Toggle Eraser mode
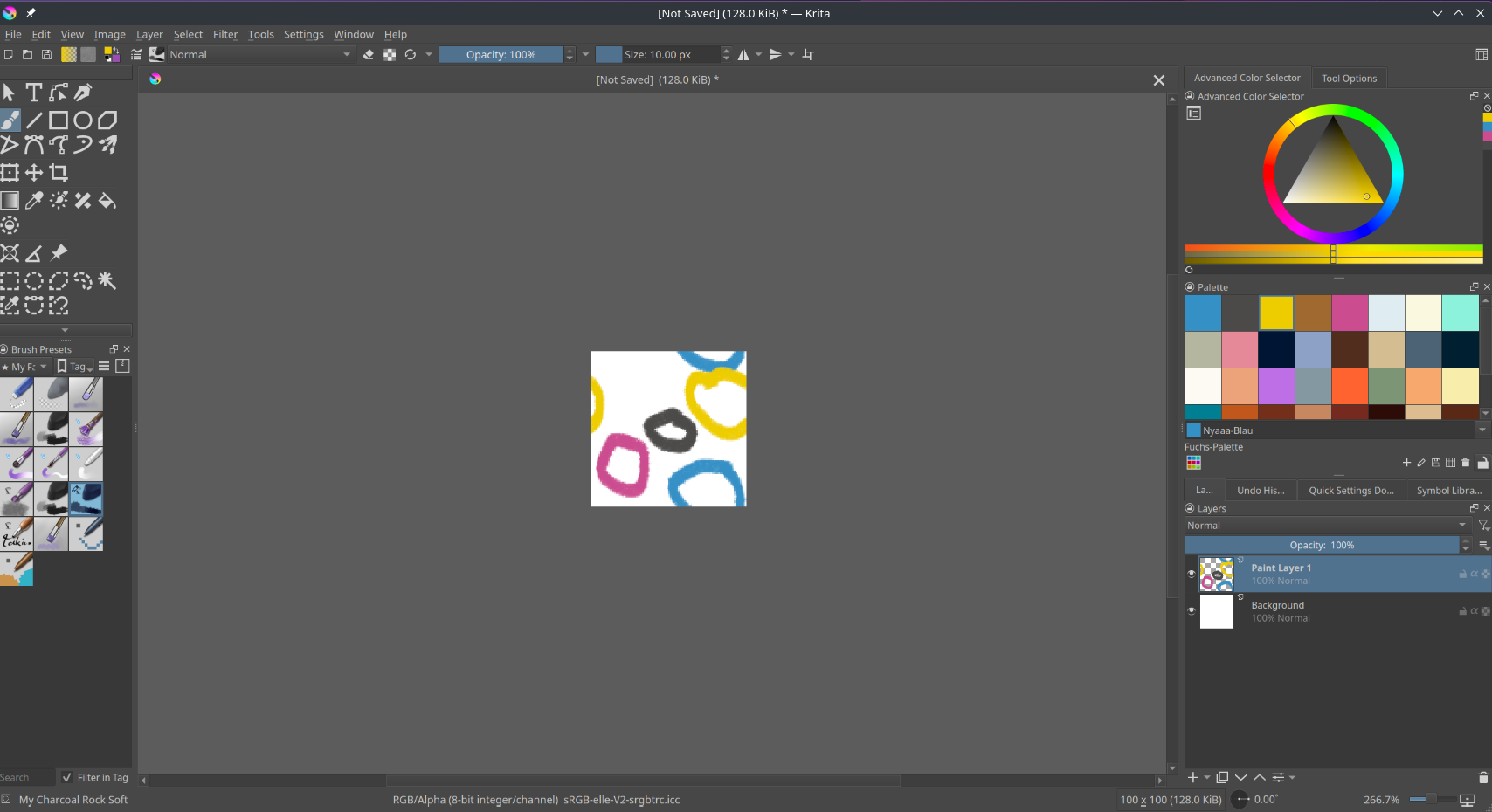Image resolution: width=1492 pixels, height=812 pixels. point(369,55)
